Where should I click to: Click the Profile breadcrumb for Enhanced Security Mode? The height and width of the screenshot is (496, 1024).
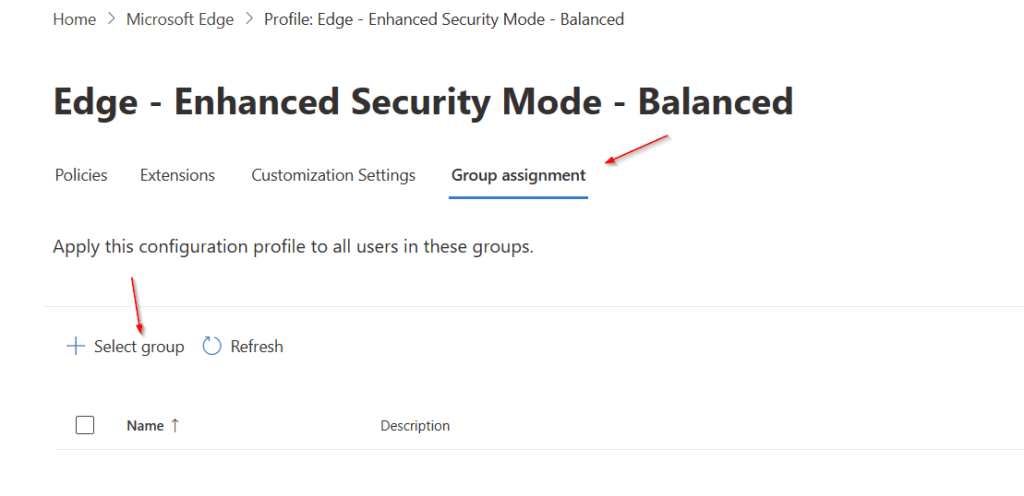pyautogui.click(x=444, y=20)
